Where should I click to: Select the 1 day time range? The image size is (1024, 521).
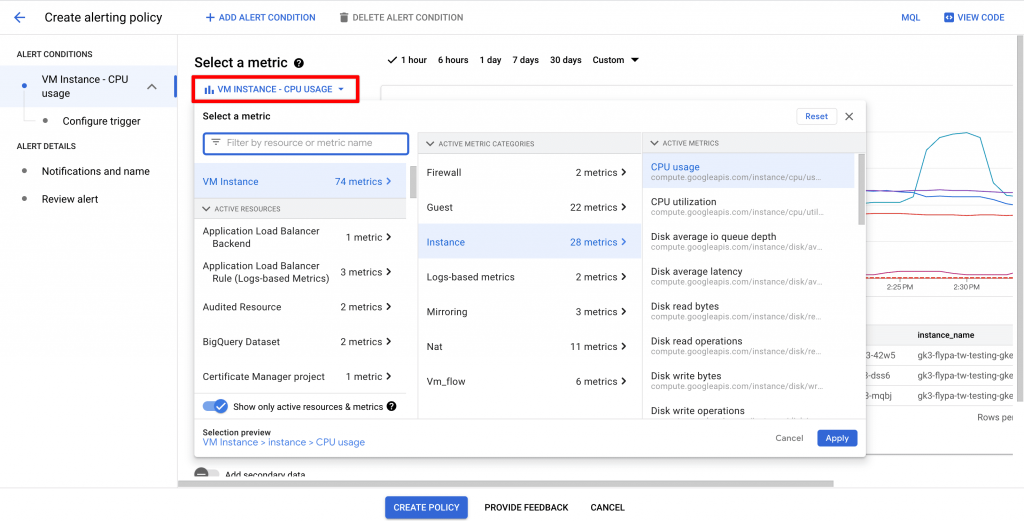coord(490,60)
